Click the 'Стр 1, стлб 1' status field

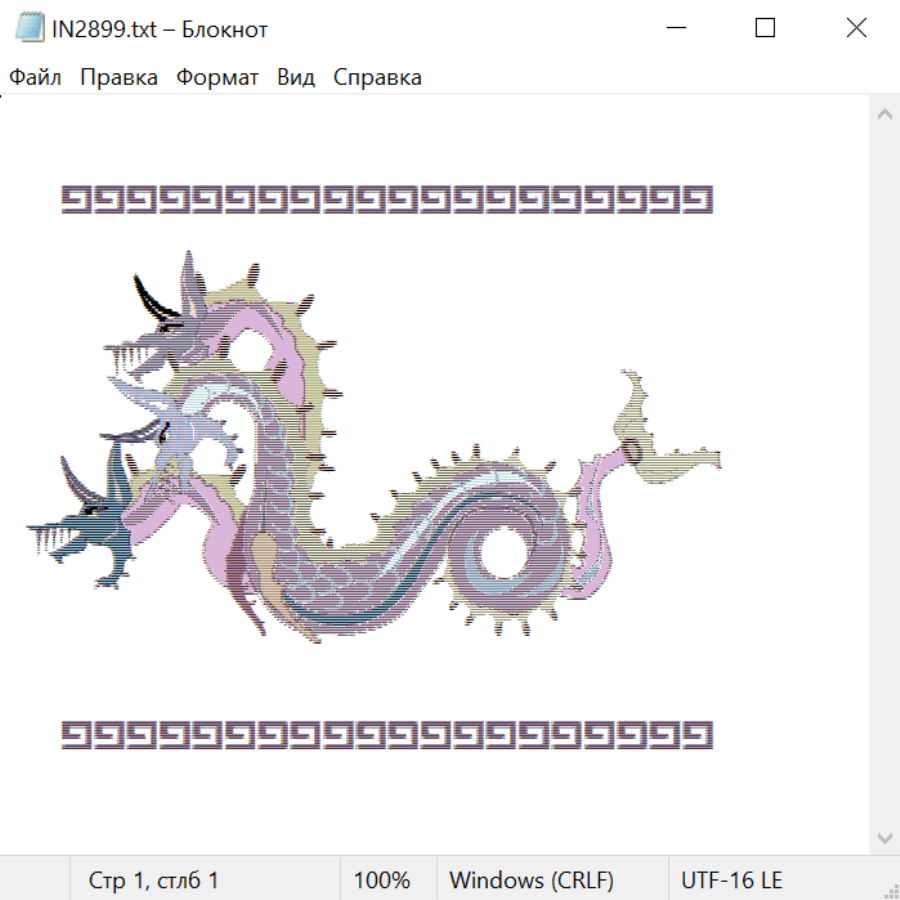[154, 880]
